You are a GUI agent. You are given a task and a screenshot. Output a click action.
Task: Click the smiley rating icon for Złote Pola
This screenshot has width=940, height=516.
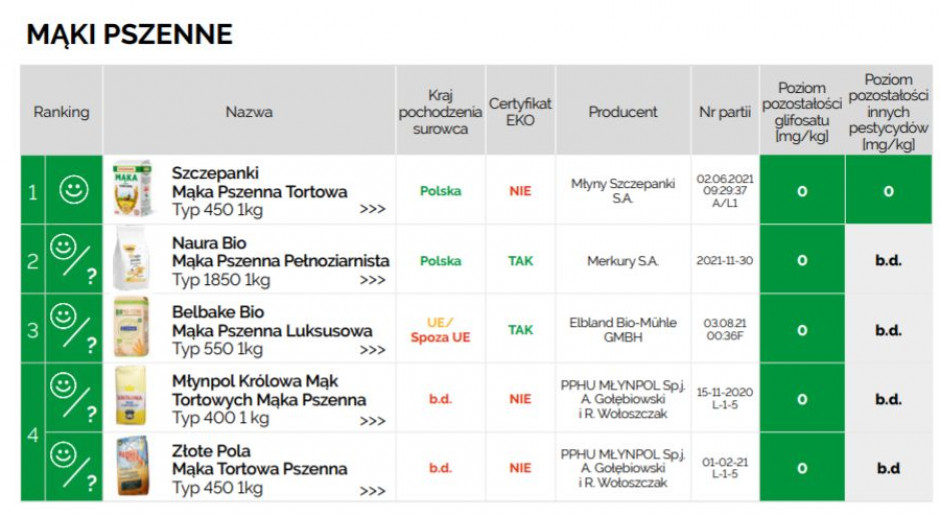coord(74,467)
